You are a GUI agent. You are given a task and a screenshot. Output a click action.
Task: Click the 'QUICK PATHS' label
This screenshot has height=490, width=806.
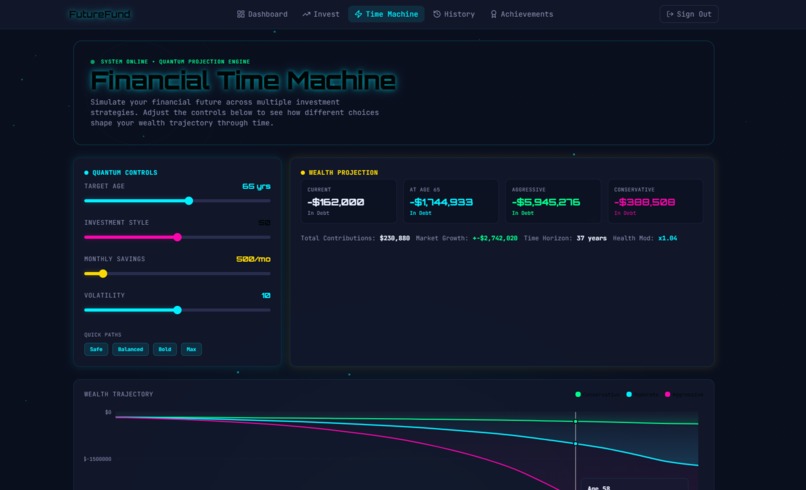click(x=103, y=335)
